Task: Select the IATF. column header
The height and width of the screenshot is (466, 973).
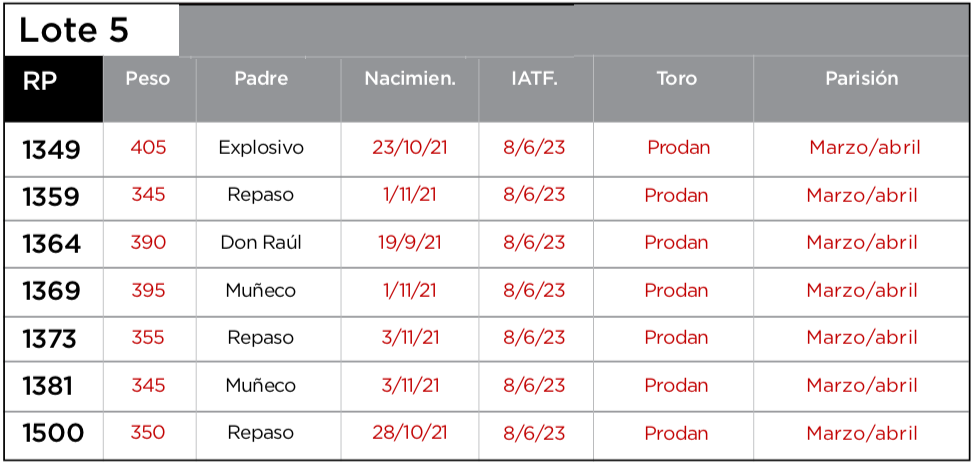Action: click(x=534, y=79)
